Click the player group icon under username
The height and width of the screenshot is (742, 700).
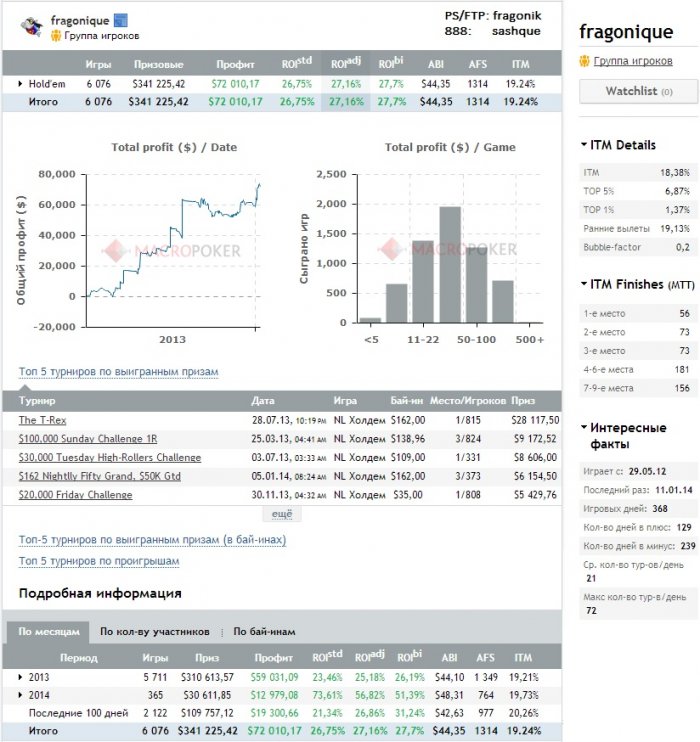(56, 35)
